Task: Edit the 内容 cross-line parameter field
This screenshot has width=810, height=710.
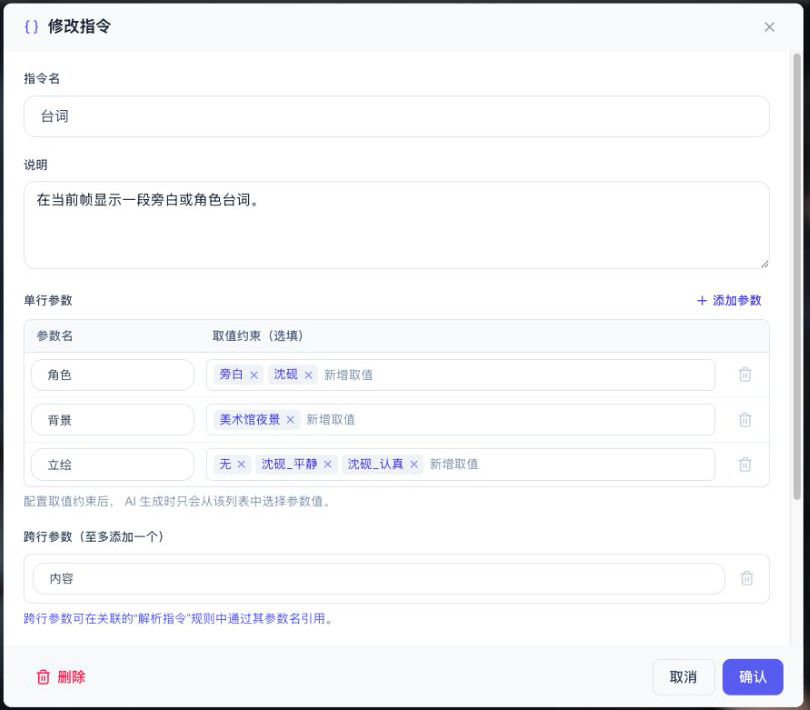Action: coord(379,579)
